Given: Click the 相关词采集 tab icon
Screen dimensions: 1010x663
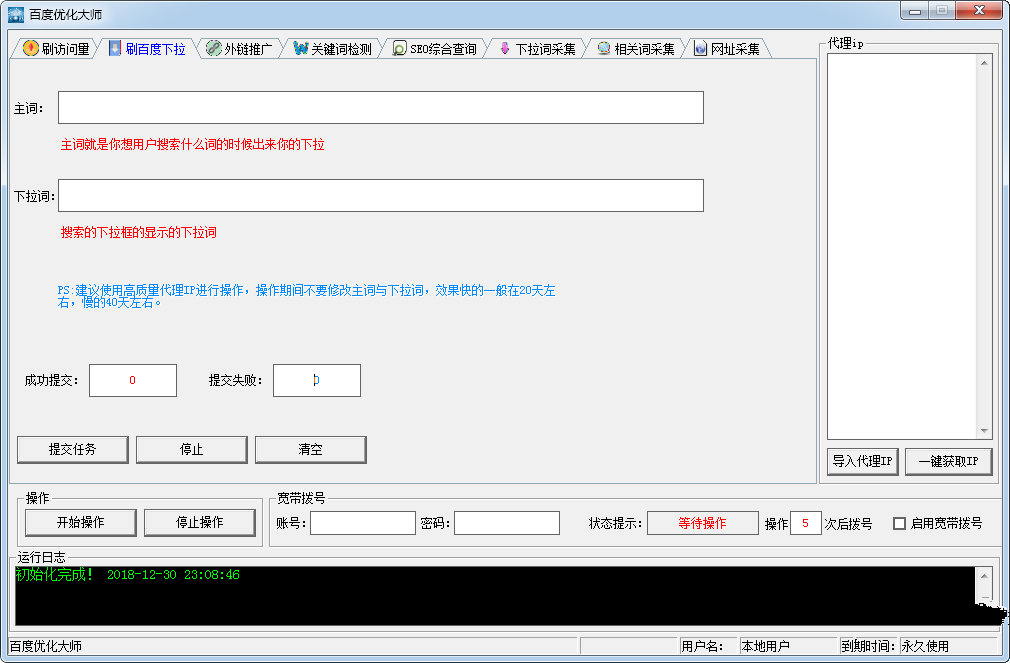Looking at the screenshot, I should 604,48.
